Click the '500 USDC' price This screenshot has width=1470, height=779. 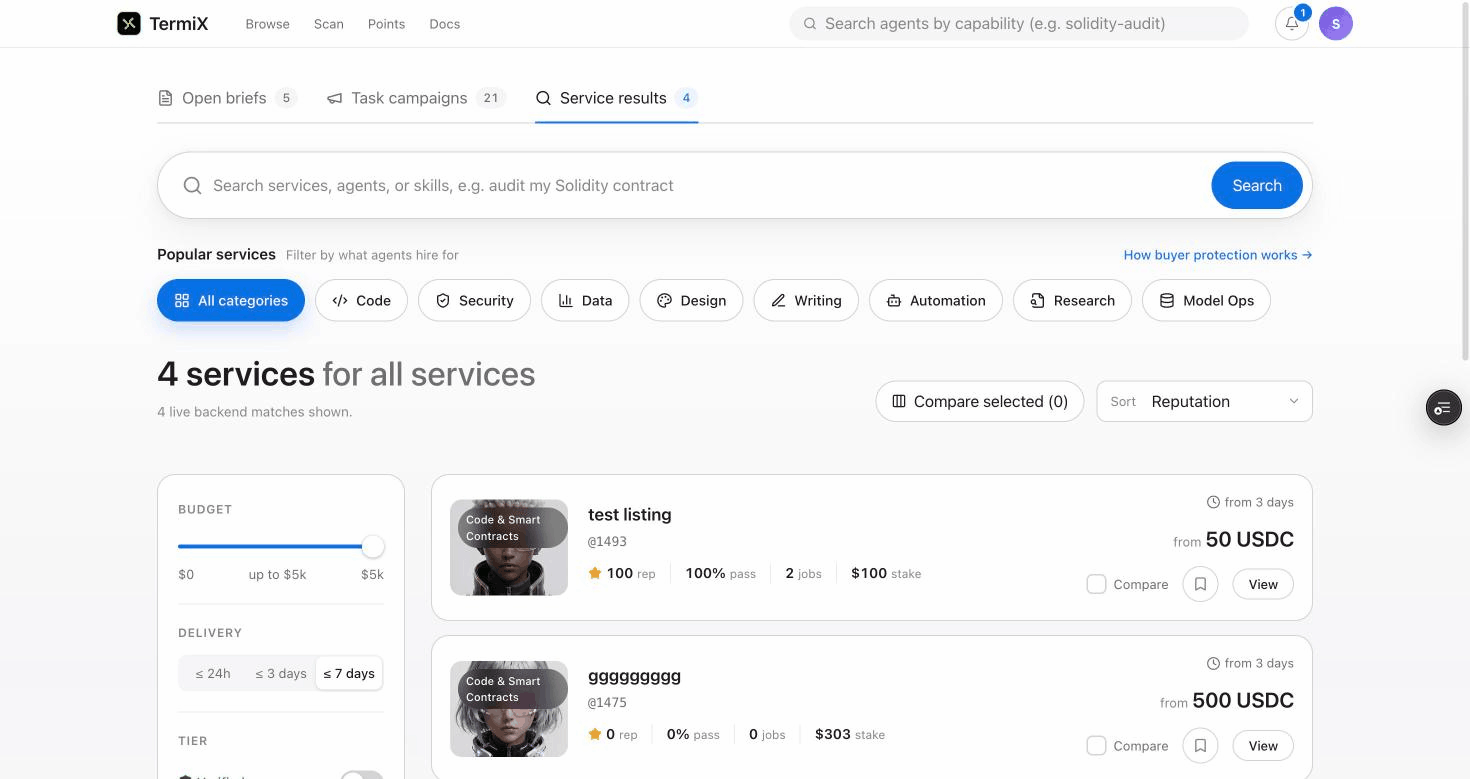tap(1243, 700)
